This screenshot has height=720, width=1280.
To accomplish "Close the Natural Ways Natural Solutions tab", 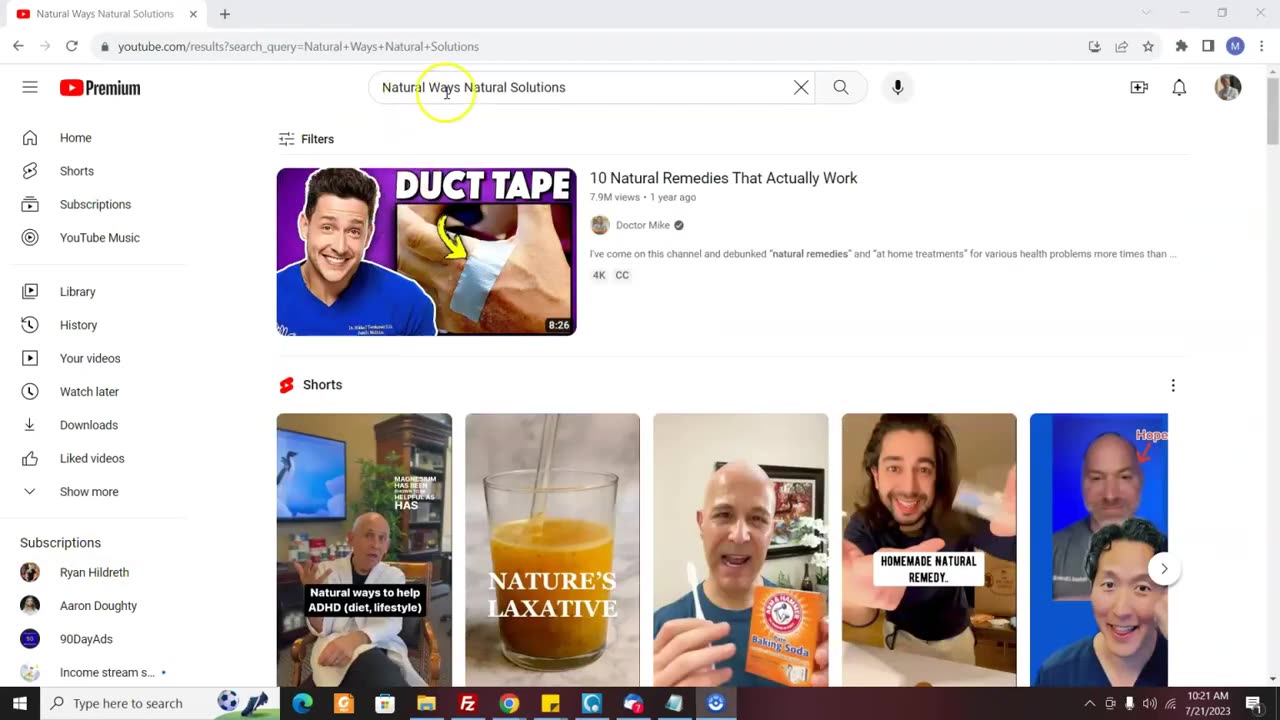I will click(193, 14).
